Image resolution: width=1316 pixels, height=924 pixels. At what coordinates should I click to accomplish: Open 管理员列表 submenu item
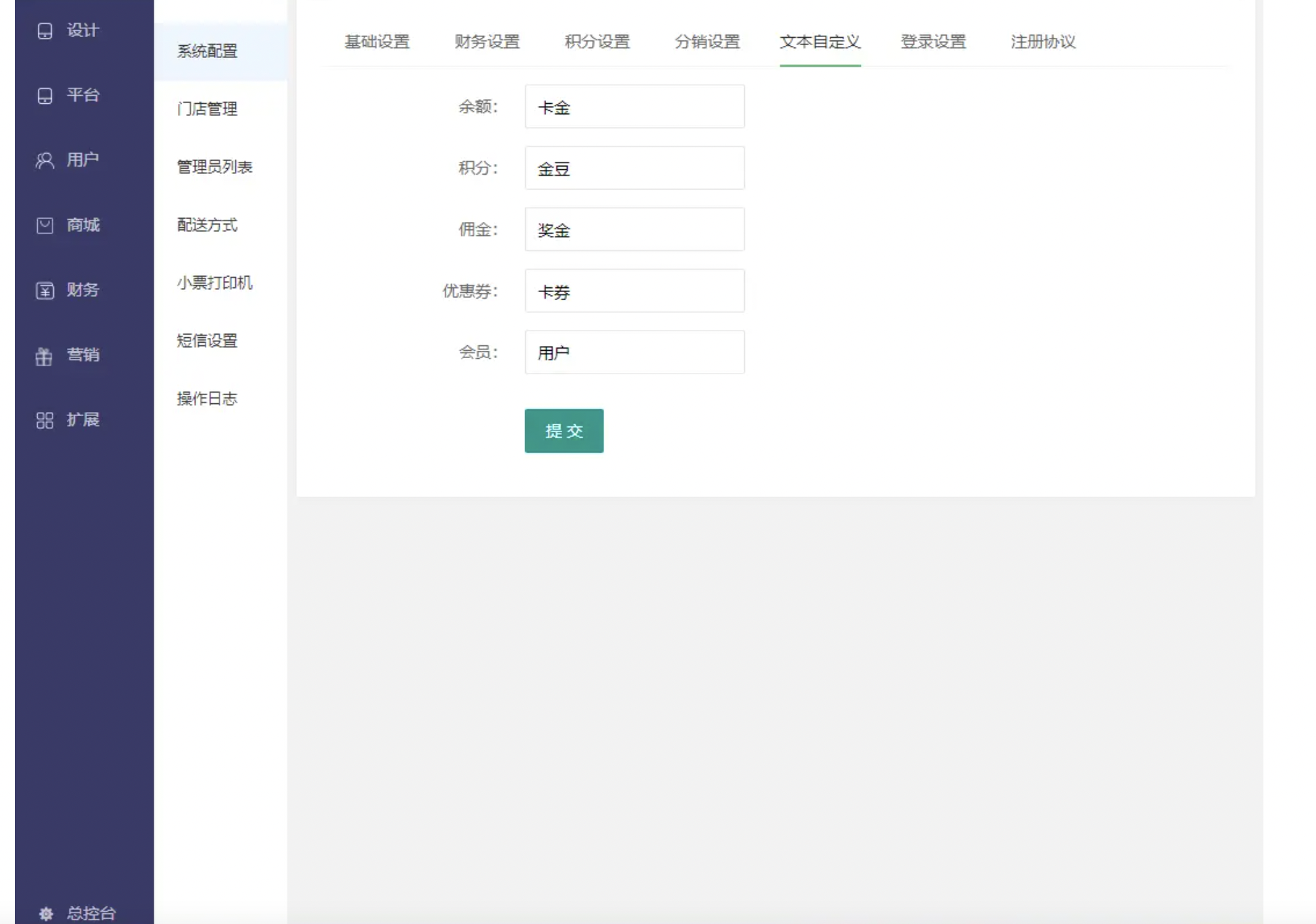tap(214, 167)
